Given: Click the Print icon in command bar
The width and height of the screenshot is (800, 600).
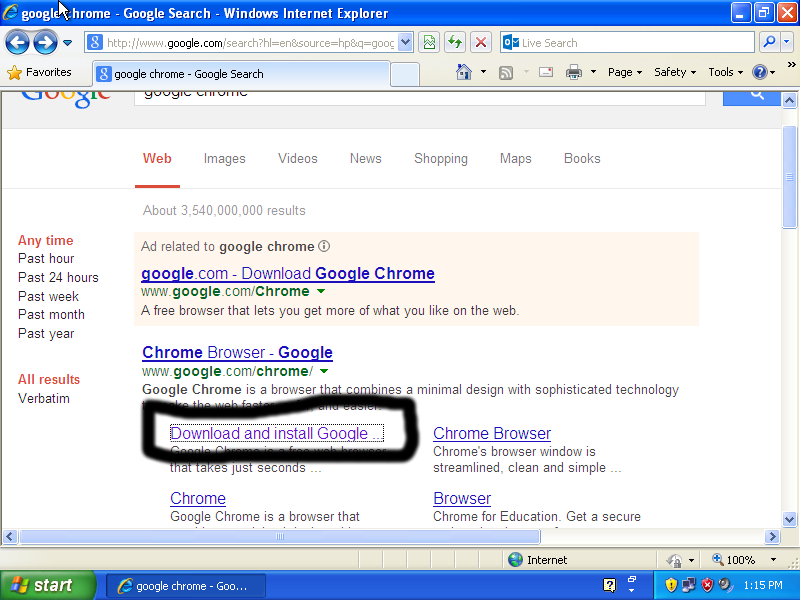Looking at the screenshot, I should point(574,72).
